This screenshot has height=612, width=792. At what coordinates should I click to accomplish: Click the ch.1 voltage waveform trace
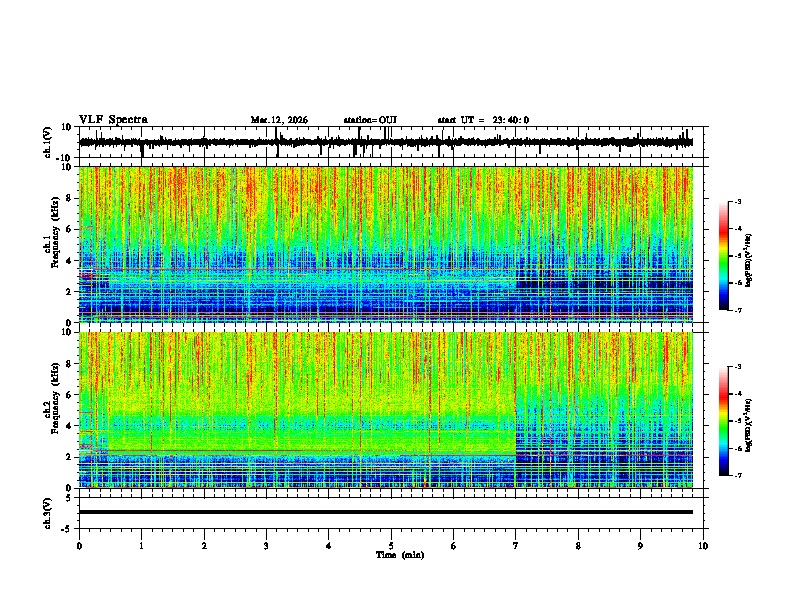coord(386,142)
